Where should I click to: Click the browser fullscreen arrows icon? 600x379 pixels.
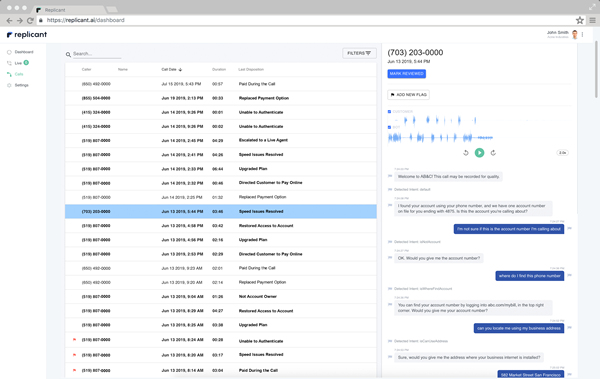coord(592,7)
